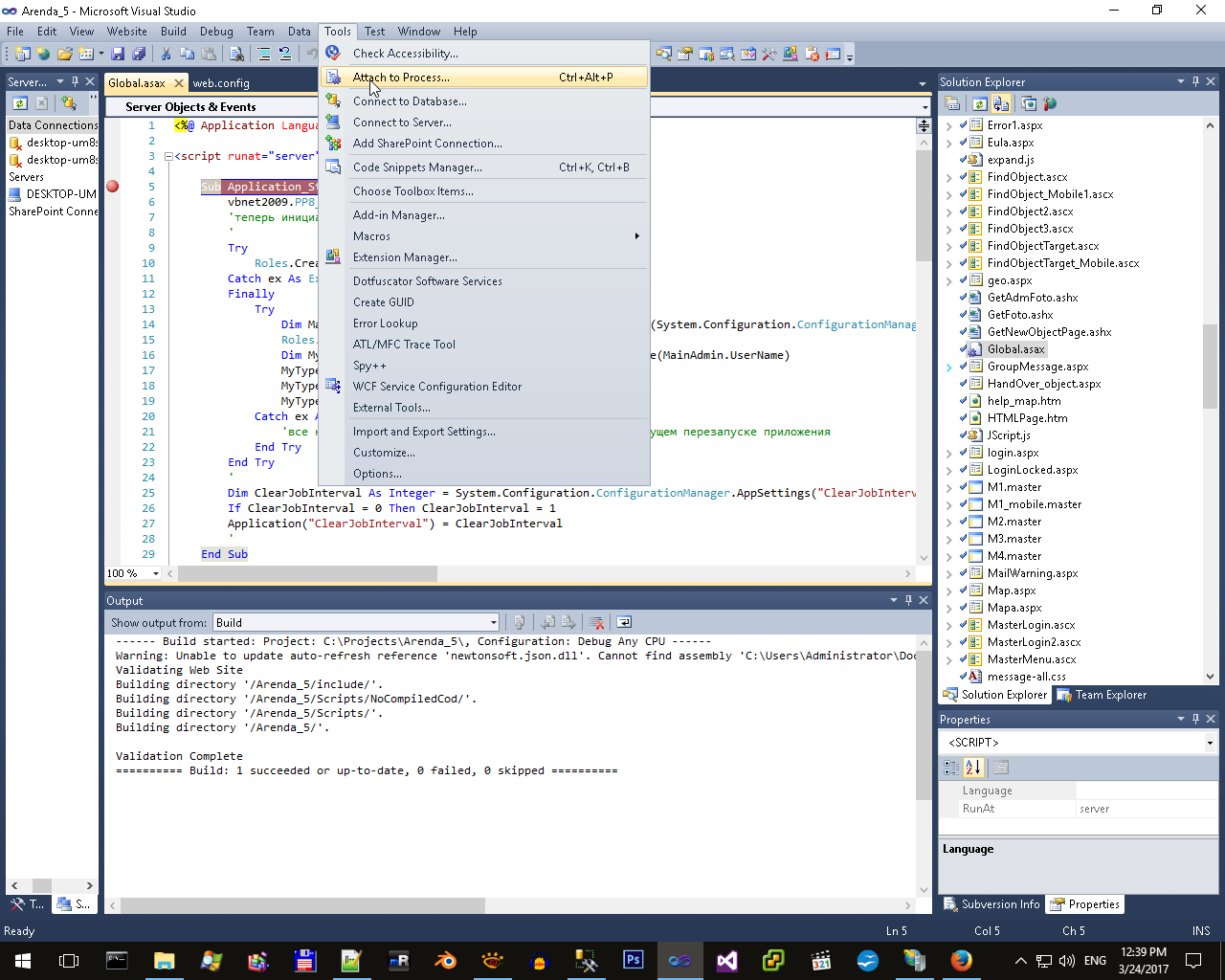The image size is (1225, 980).
Task: Refresh the Server Explorer
Action: (20, 103)
